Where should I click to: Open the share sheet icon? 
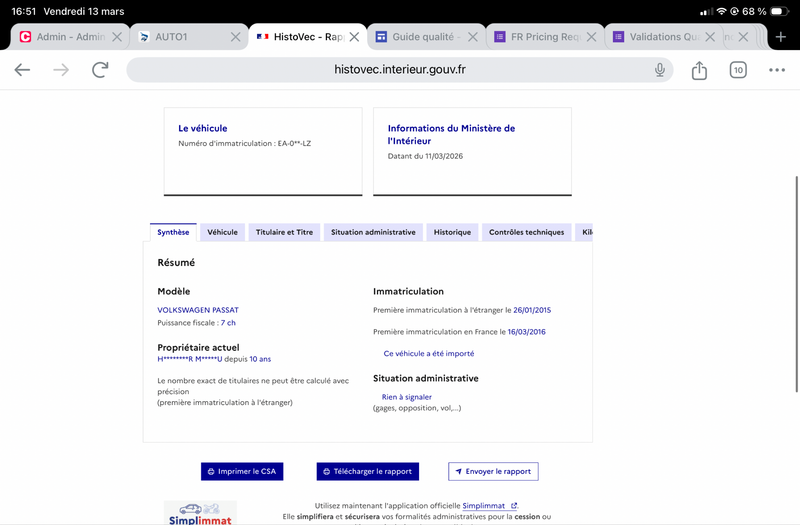click(x=699, y=70)
